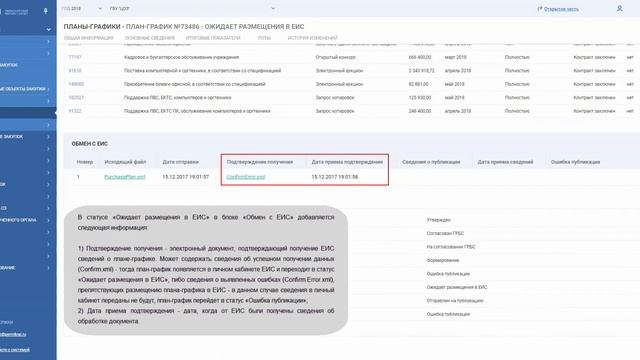
Task: Click the Отправлен на публикацию status entry
Action: 455,301
